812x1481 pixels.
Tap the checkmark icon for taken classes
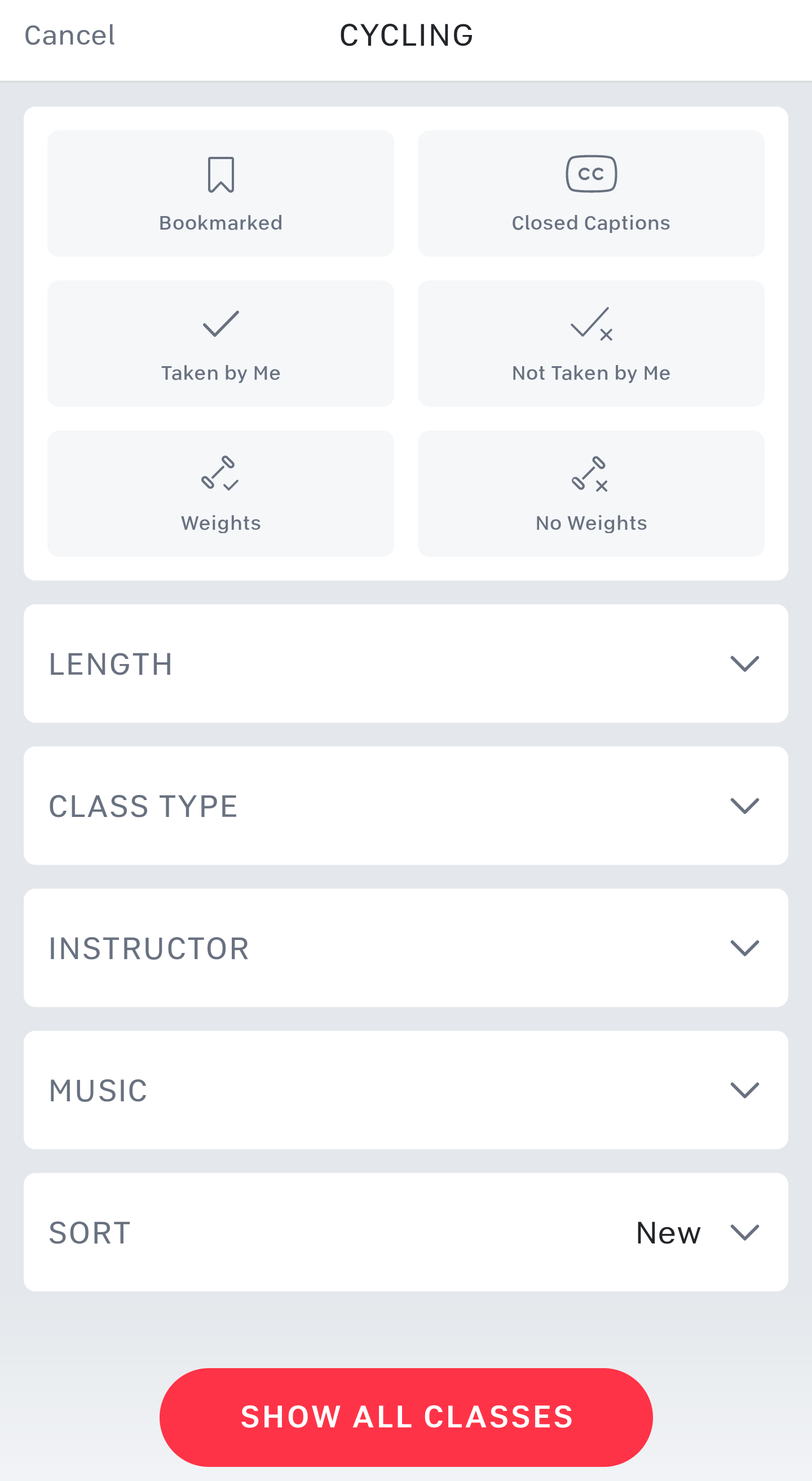point(220,324)
